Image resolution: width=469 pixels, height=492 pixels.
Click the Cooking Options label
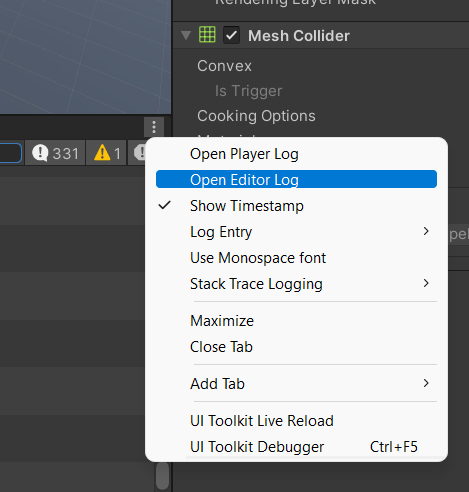click(256, 116)
